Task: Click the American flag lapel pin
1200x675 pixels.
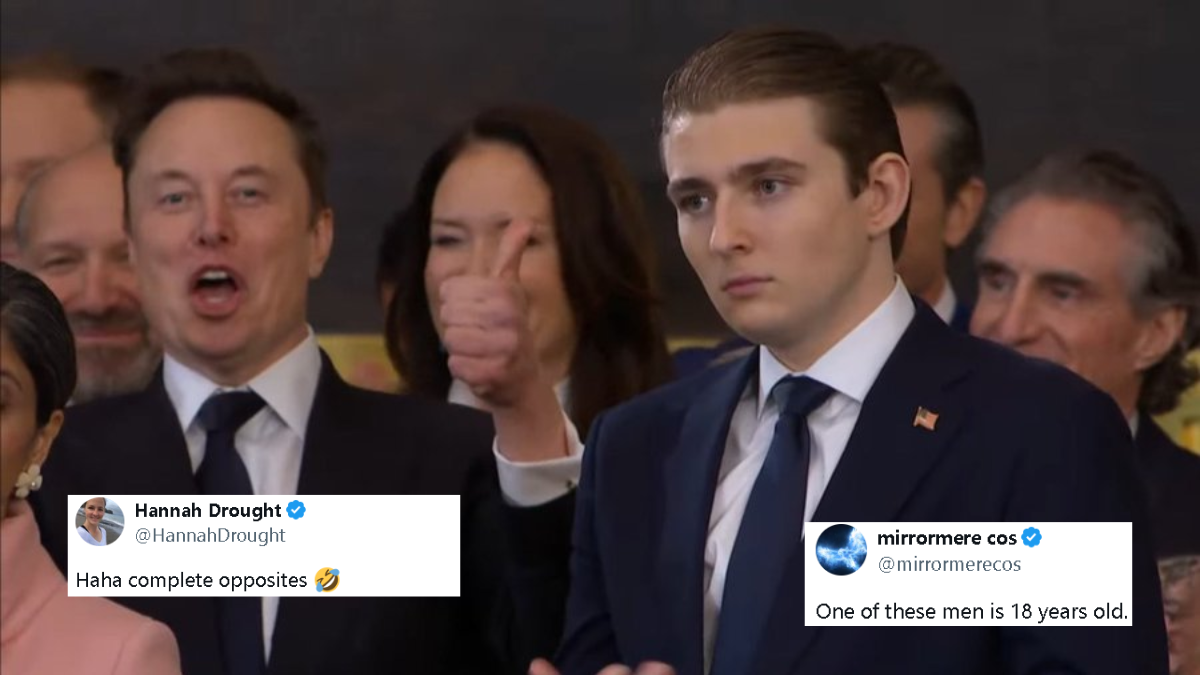Action: [925, 418]
